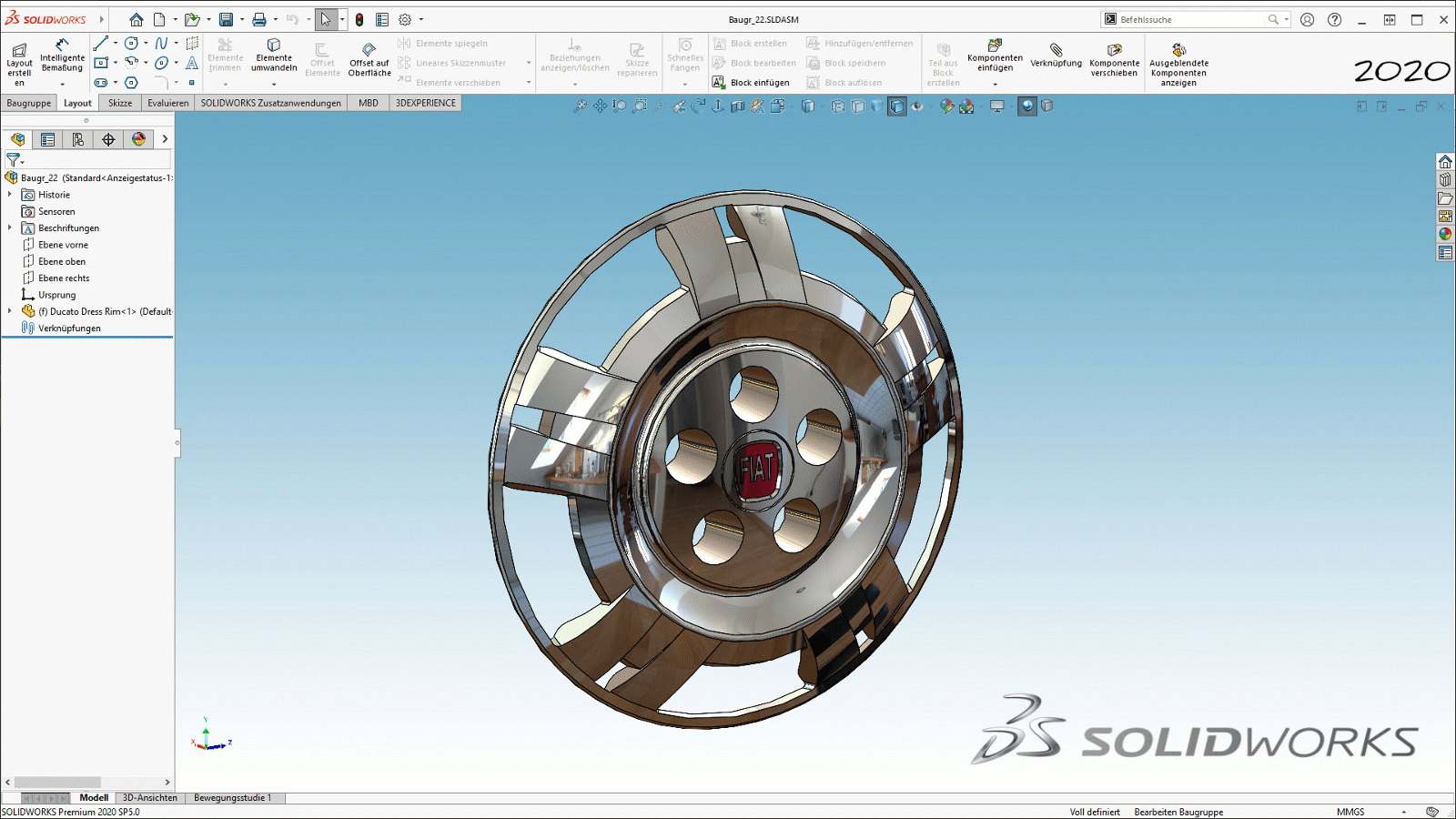The image size is (1456, 819).
Task: Select the Polygon sketch tool
Action: tap(131, 83)
